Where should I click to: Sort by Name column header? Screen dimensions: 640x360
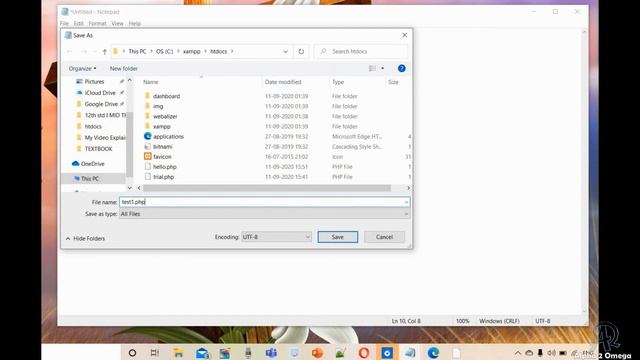[x=151, y=82]
